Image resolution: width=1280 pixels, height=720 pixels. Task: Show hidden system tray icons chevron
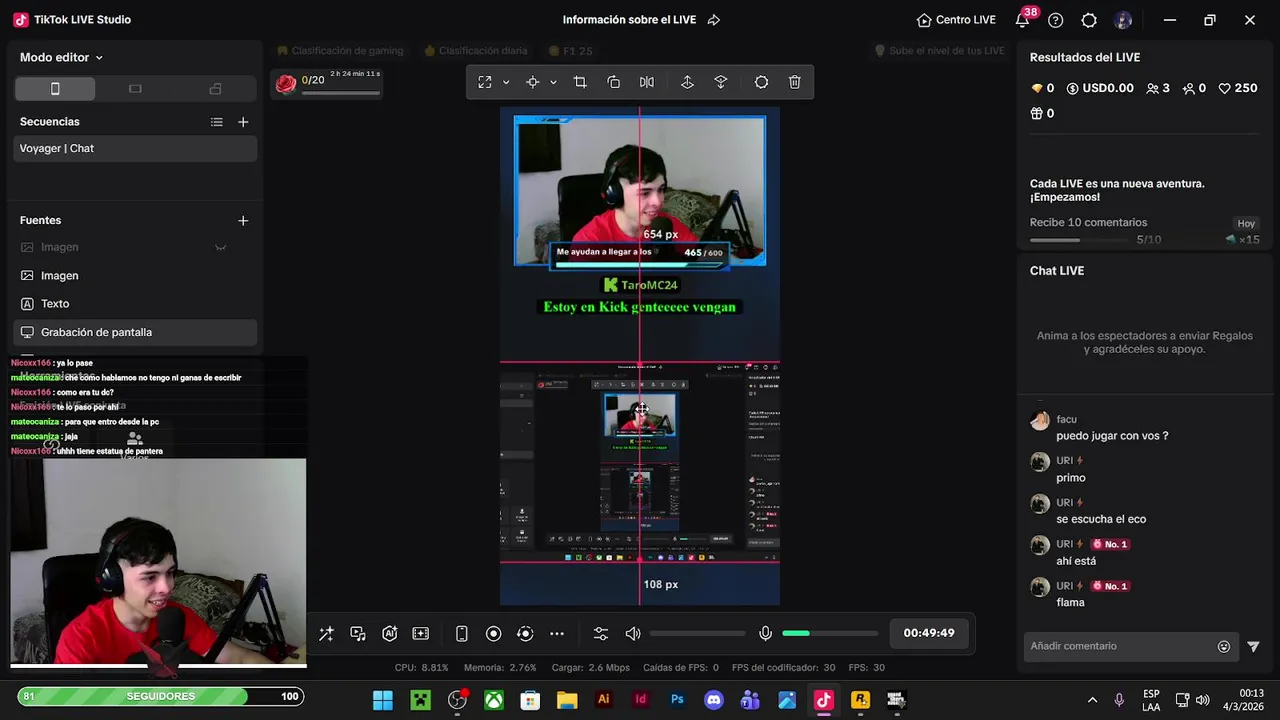point(1092,700)
